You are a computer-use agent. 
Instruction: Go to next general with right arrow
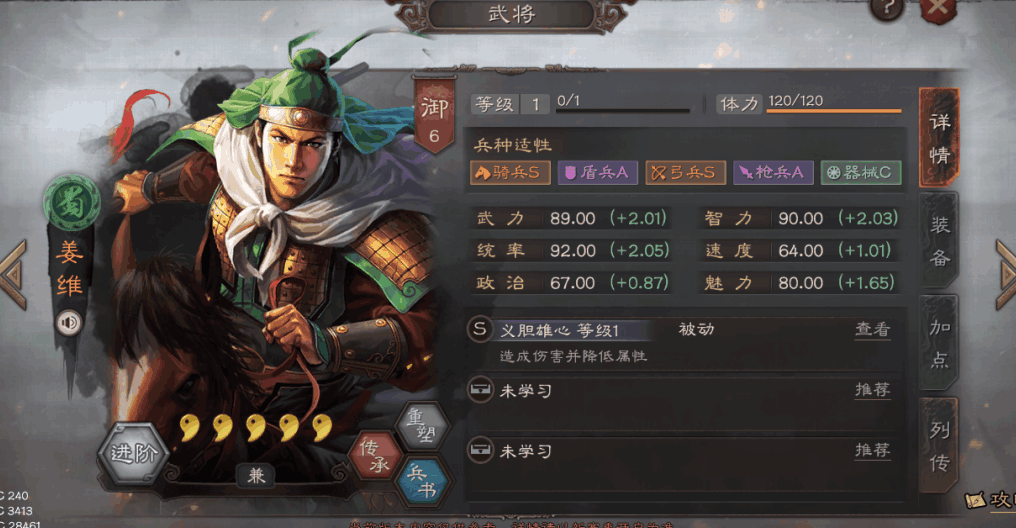1005,275
